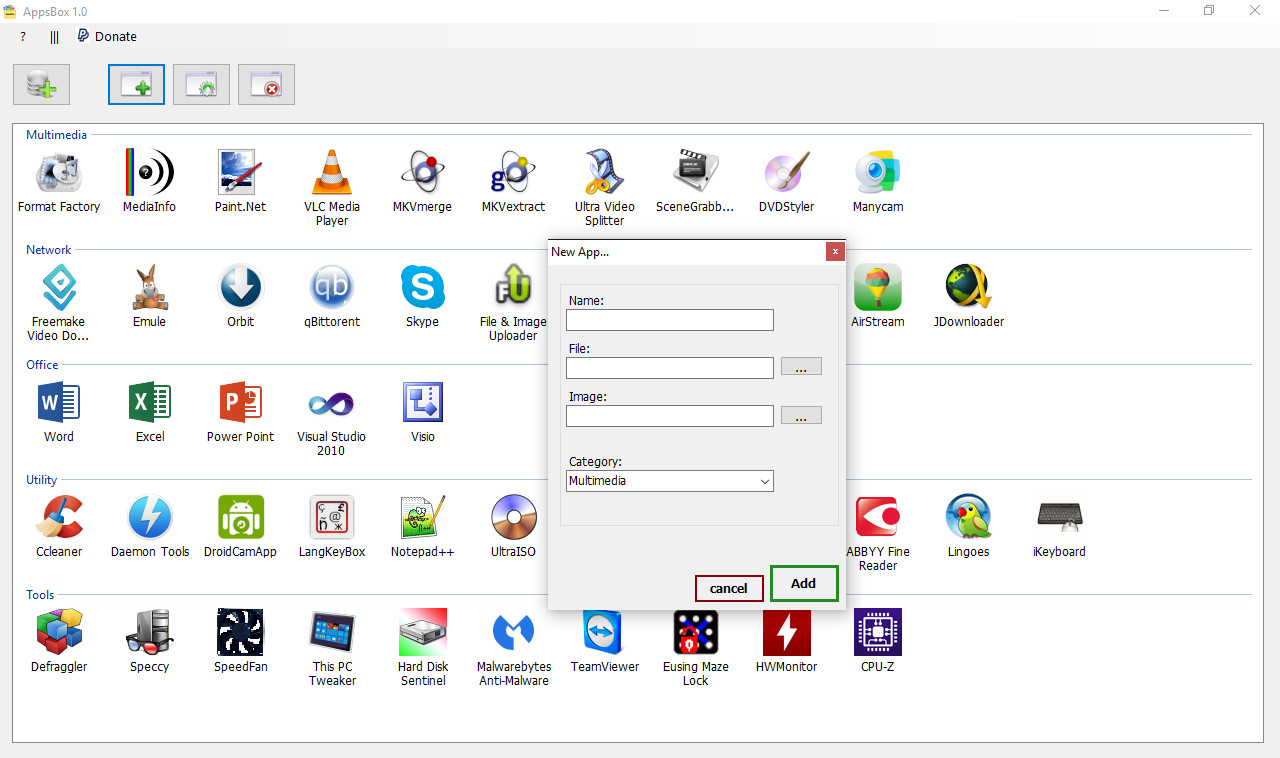
Task: Launch ABBYY Fine Reader
Action: (878, 518)
